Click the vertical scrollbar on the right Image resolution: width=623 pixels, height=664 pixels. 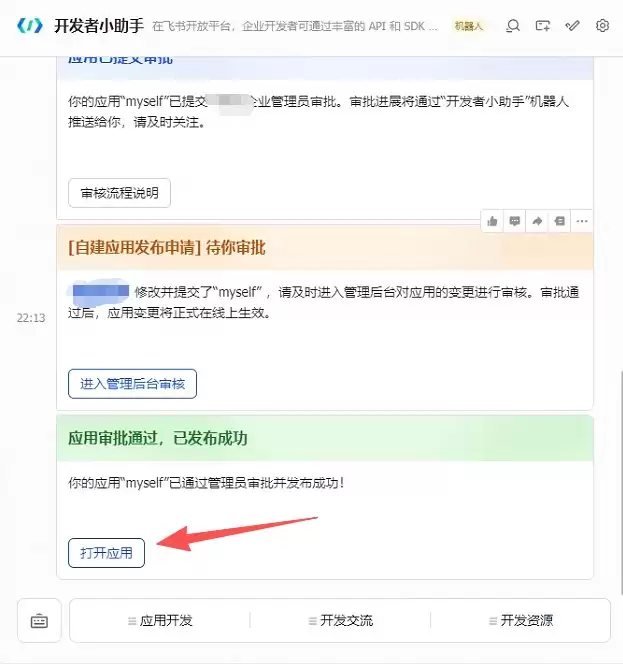pyautogui.click(x=620, y=483)
